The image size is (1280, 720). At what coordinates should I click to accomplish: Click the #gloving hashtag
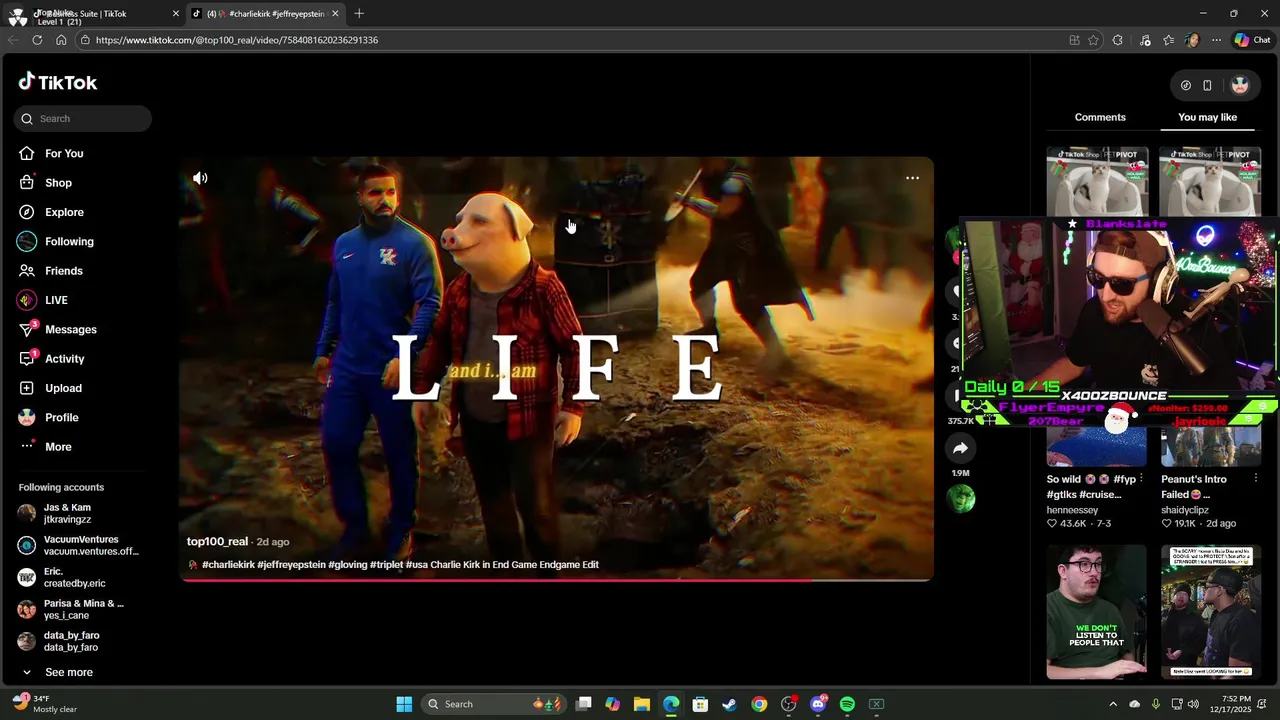[348, 565]
